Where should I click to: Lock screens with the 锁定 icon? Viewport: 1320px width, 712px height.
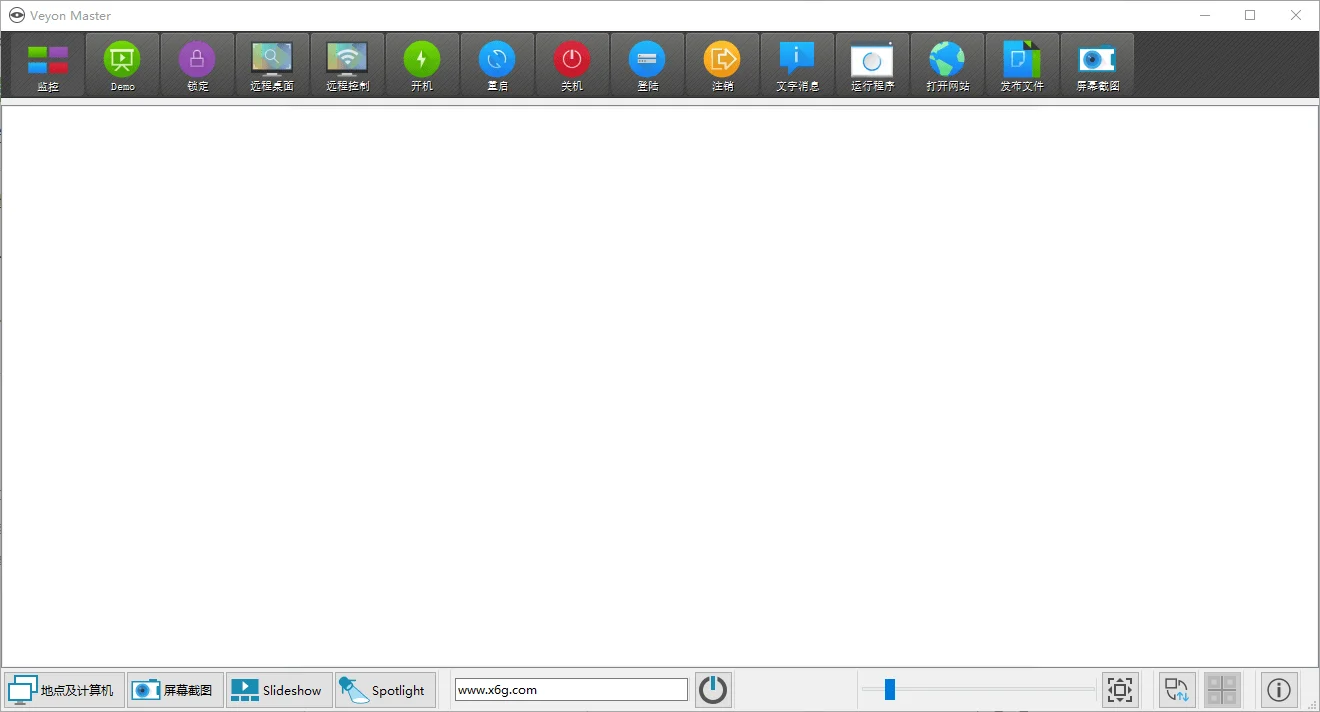[197, 63]
